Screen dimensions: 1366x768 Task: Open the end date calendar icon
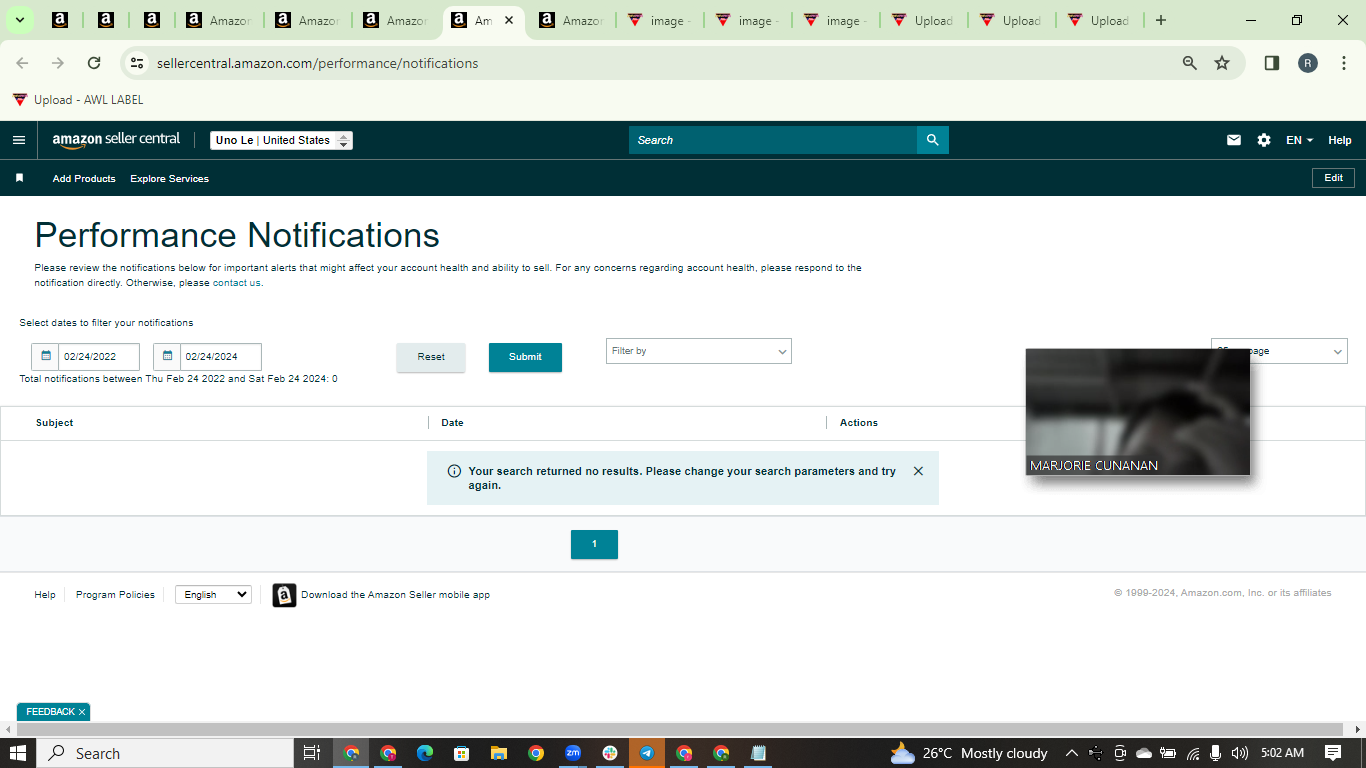tap(168, 356)
